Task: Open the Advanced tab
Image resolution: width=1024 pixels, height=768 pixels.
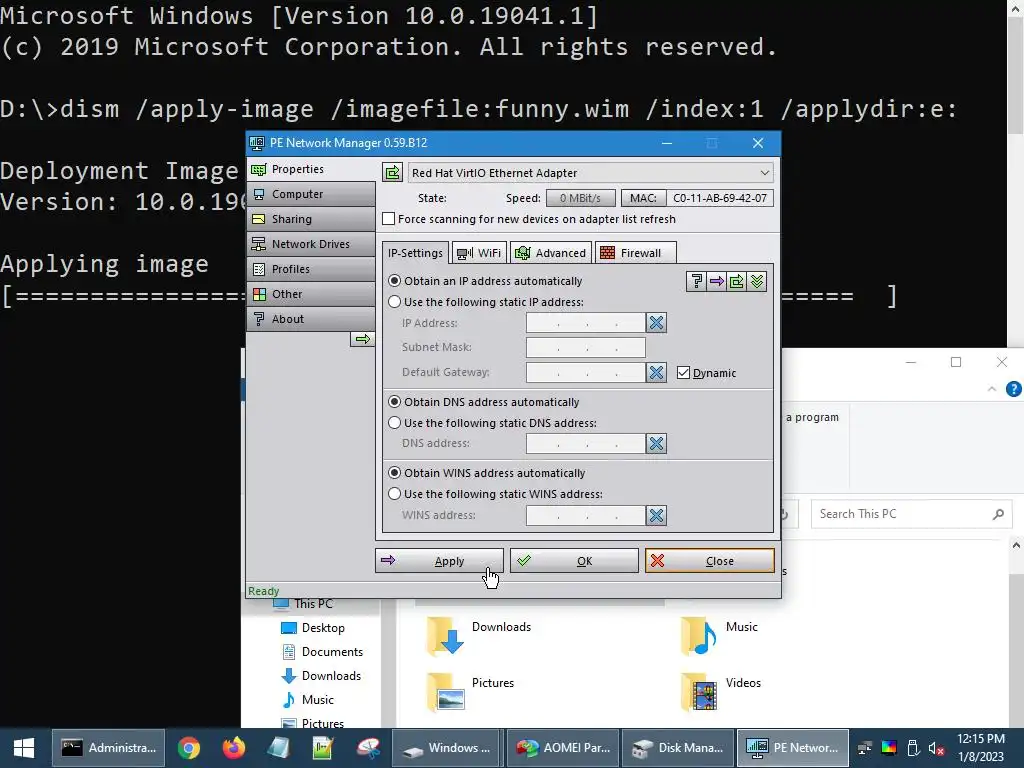Action: pyautogui.click(x=551, y=253)
